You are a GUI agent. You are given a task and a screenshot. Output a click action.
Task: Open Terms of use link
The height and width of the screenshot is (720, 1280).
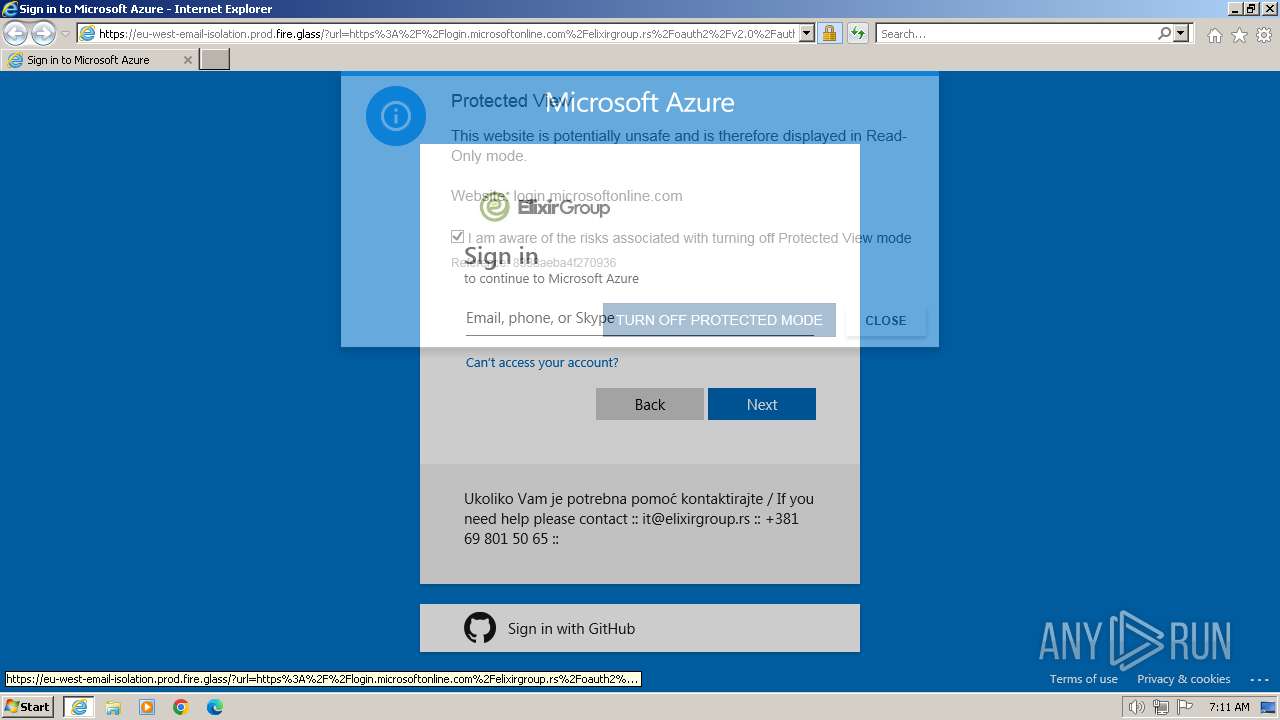1084,679
